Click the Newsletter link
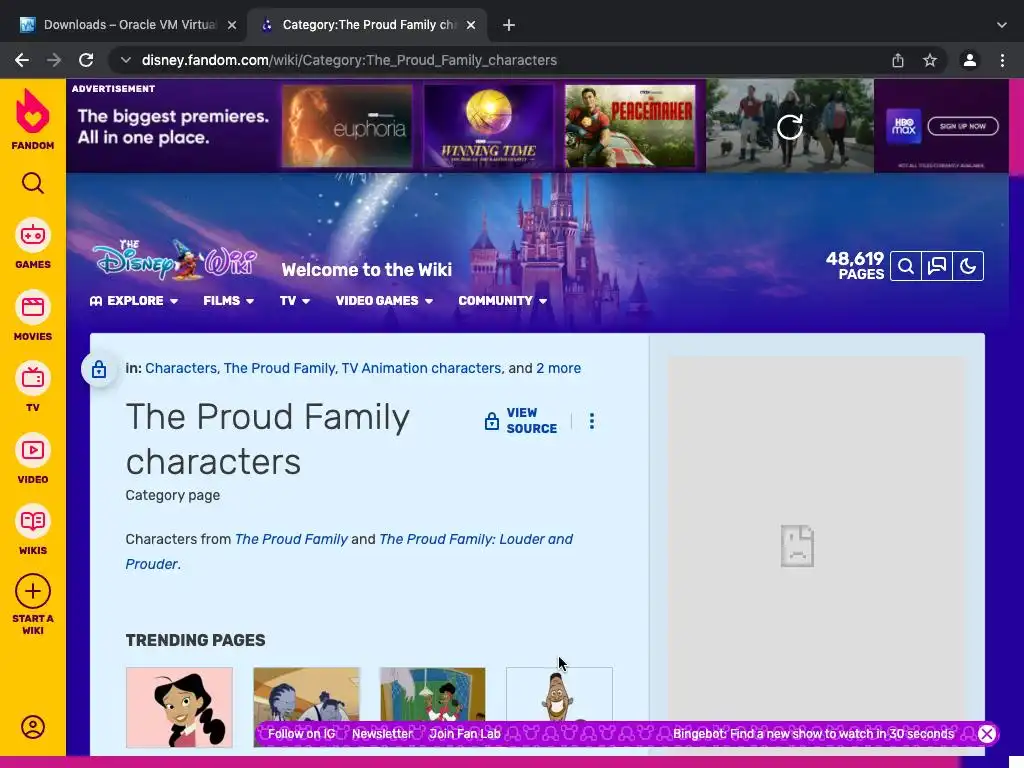This screenshot has height=768, width=1024. [382, 734]
